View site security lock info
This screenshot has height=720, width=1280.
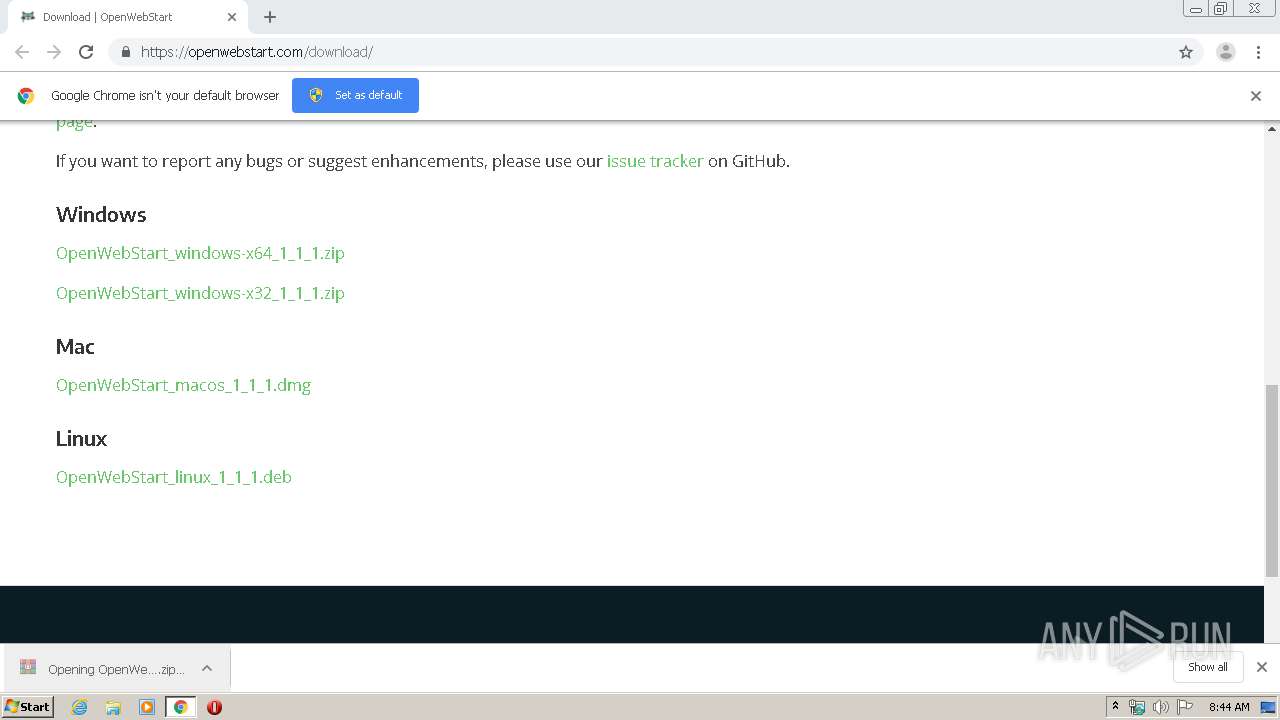click(x=125, y=52)
